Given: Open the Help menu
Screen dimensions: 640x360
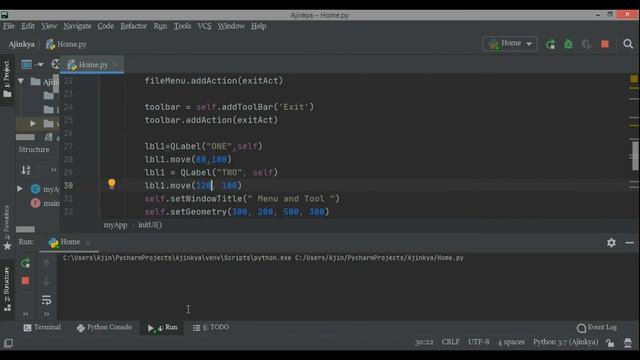Looking at the screenshot, I should [258, 26].
